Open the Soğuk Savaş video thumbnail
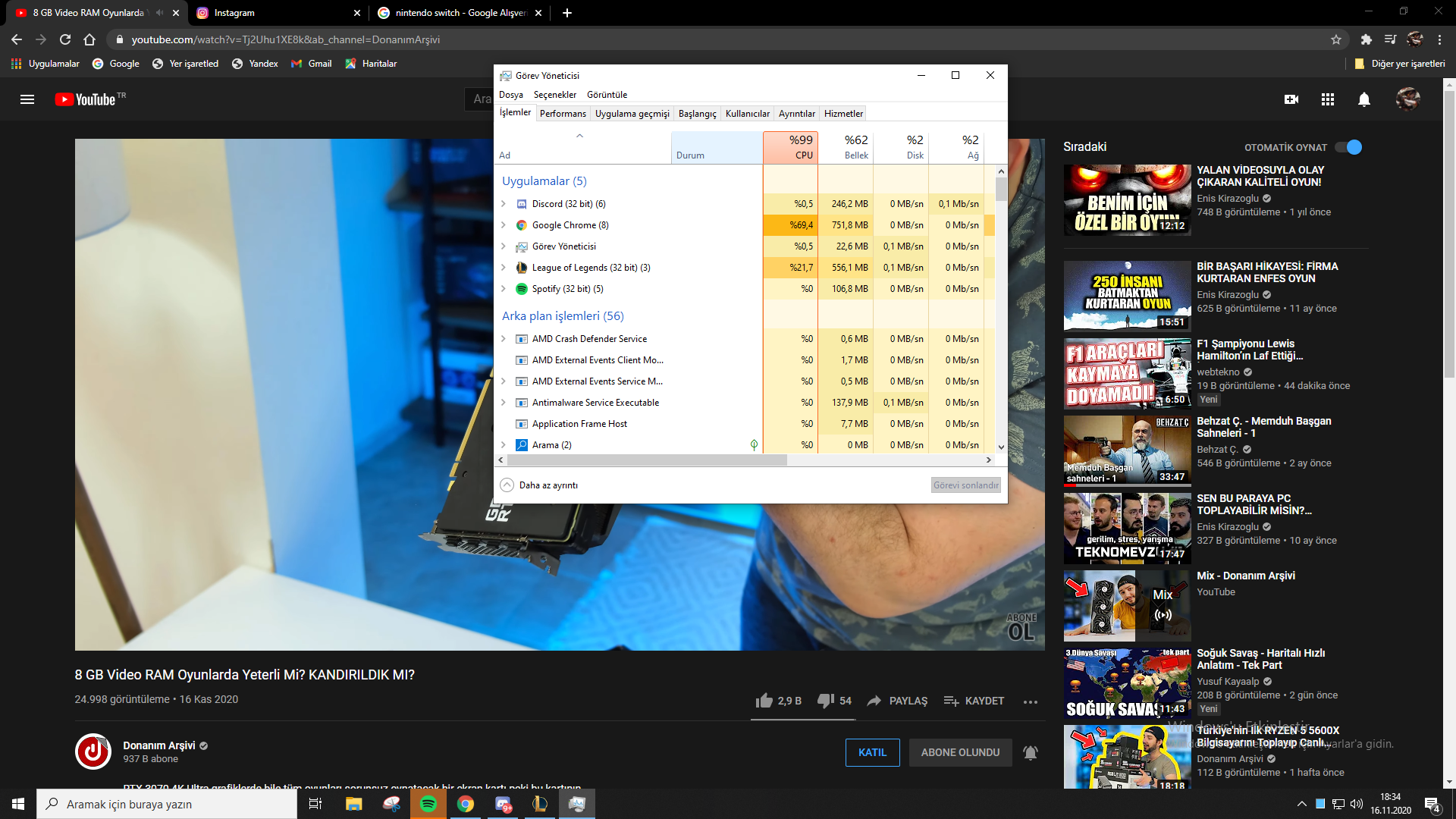The width and height of the screenshot is (1456, 819). (x=1127, y=682)
